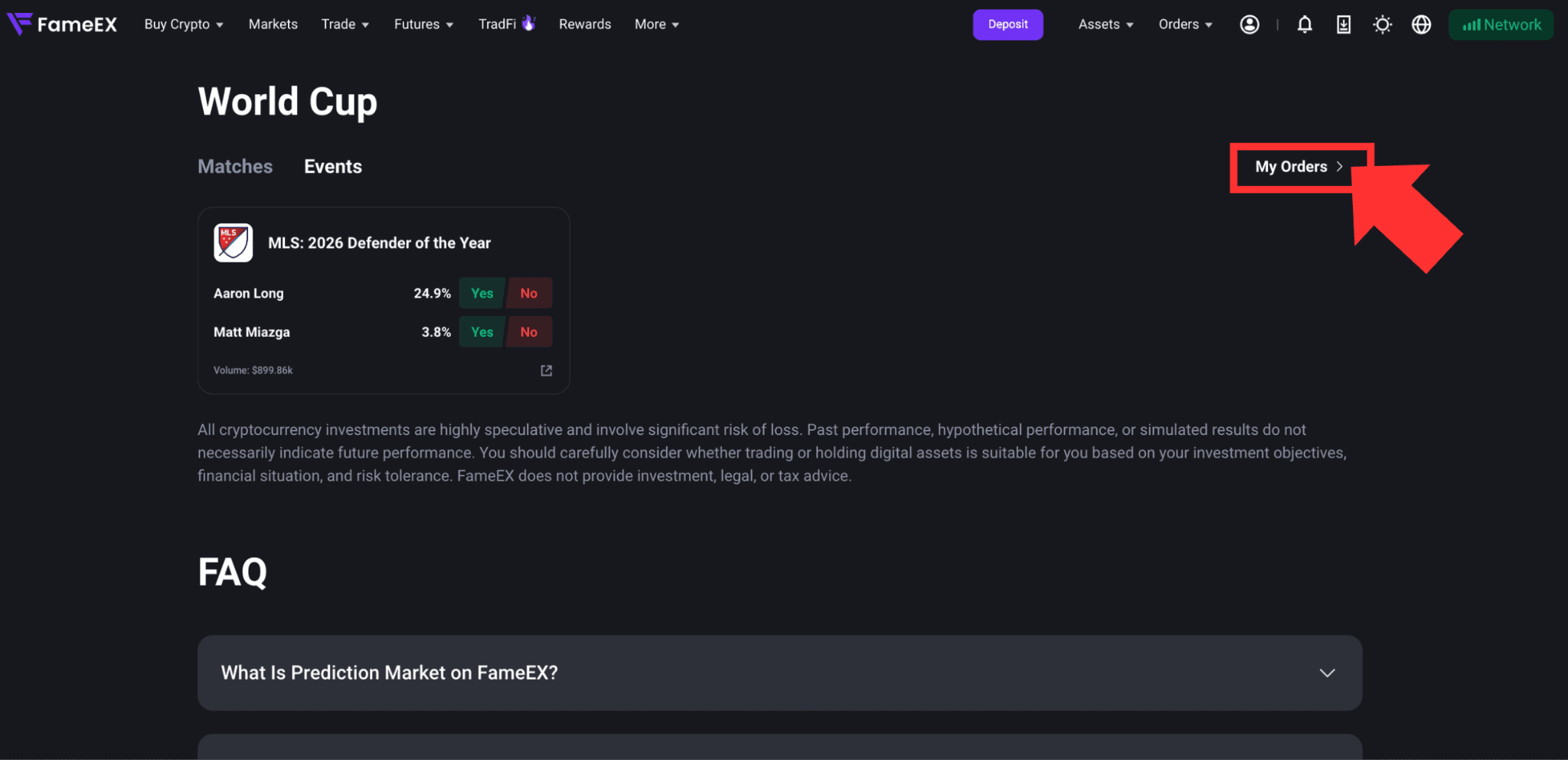The width and height of the screenshot is (1568, 760).
Task: Open the notifications bell
Action: tap(1305, 24)
